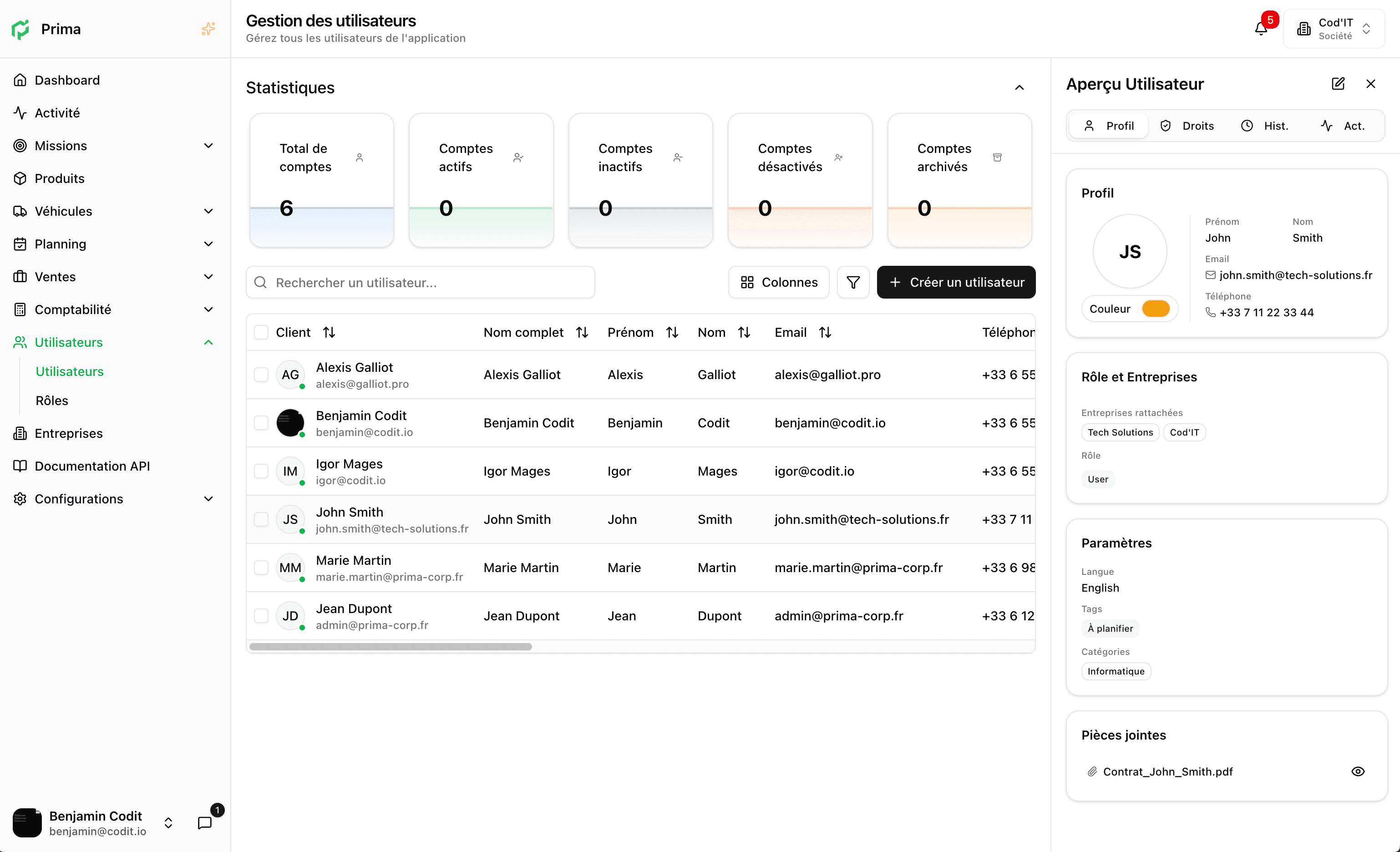
Task: Sort by Nom complet column arrows
Action: click(x=582, y=332)
